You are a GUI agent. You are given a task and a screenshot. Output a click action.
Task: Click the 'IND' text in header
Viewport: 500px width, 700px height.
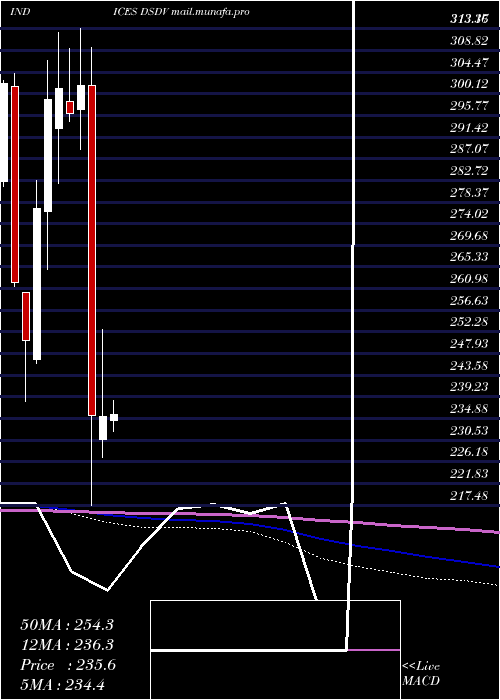20,12
